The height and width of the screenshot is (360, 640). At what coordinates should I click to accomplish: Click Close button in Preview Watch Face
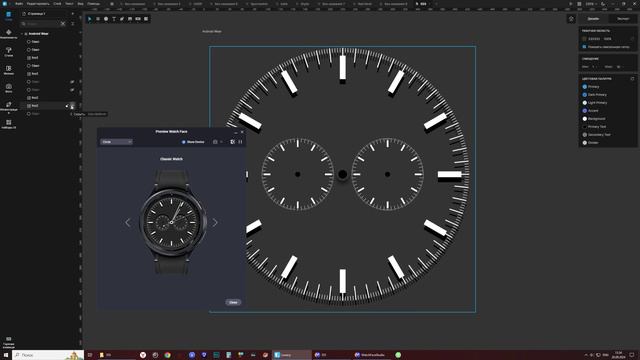(x=233, y=302)
